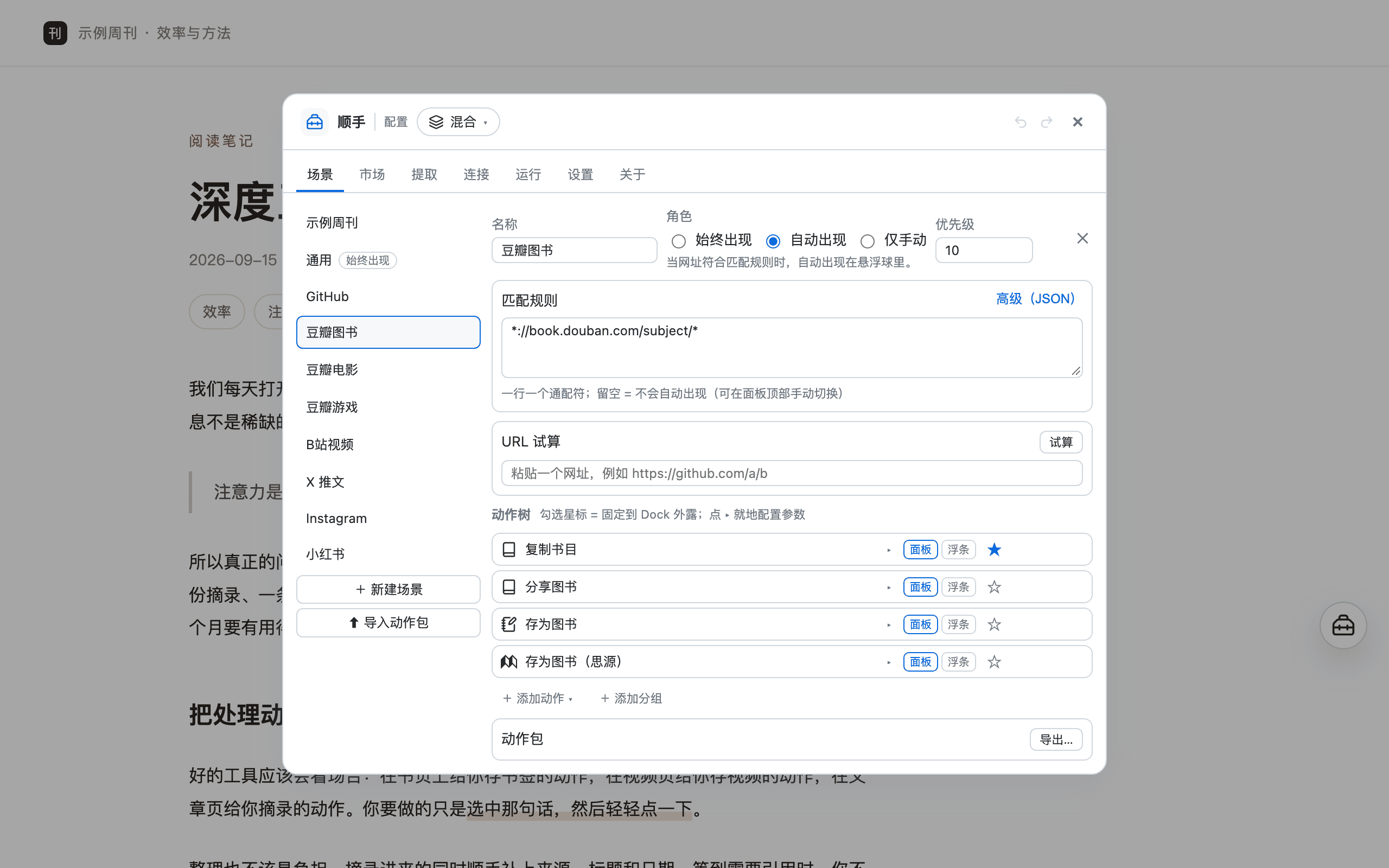
Task: Select the 自动出现 role option
Action: [x=773, y=241]
